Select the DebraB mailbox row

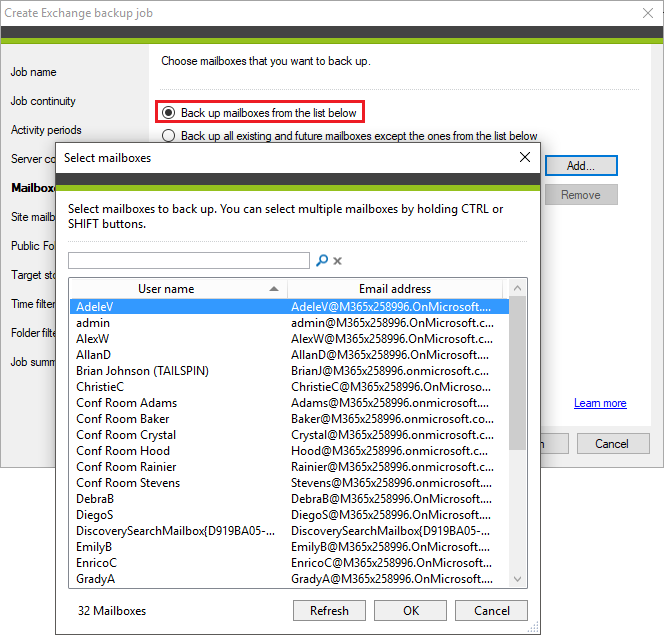coord(289,499)
